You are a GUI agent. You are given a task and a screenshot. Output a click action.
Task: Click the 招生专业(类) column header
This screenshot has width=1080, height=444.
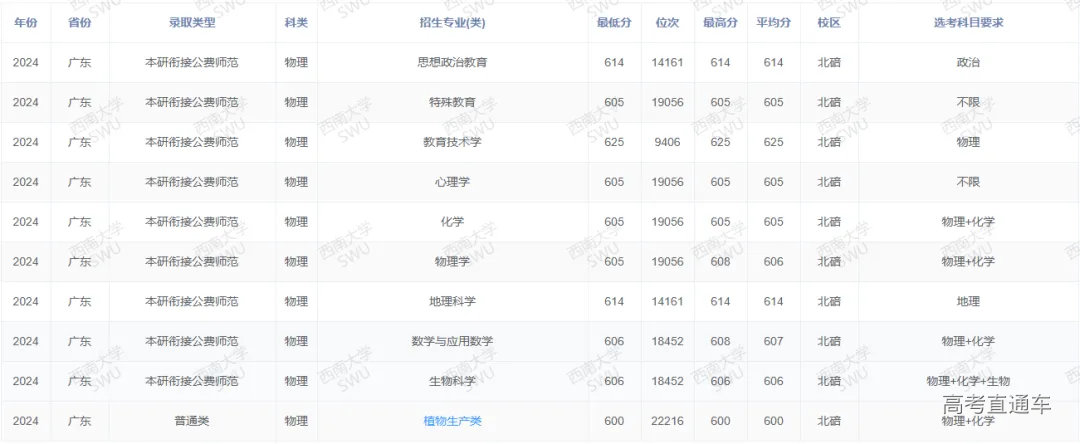click(x=452, y=22)
